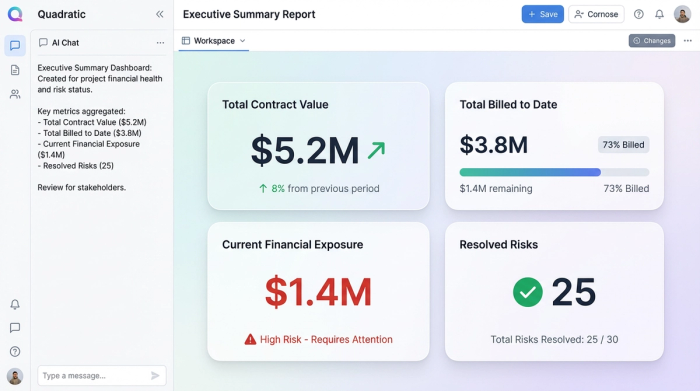This screenshot has width=700, height=391.
Task: Open the team members icon in sidebar
Action: pyautogui.click(x=15, y=94)
